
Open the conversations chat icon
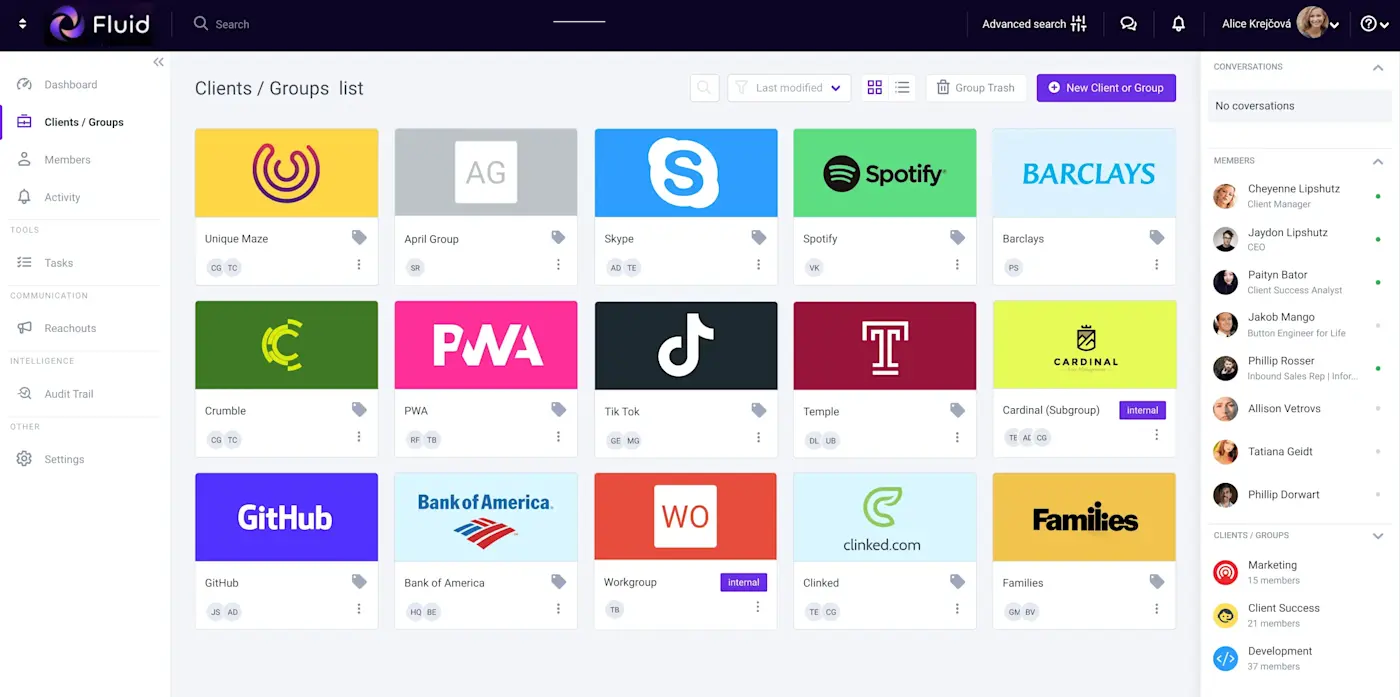coord(1128,24)
